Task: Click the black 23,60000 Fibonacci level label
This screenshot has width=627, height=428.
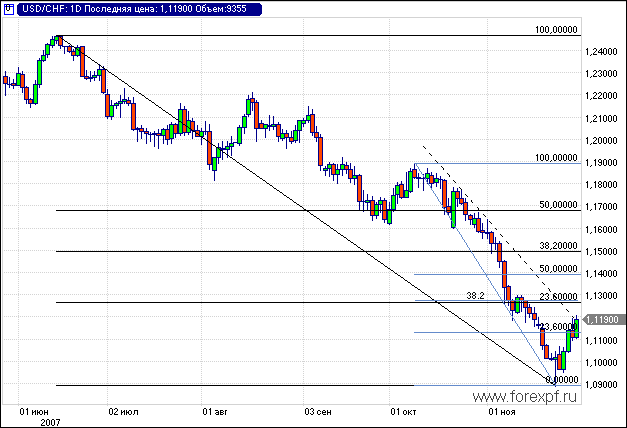Action: [558, 296]
